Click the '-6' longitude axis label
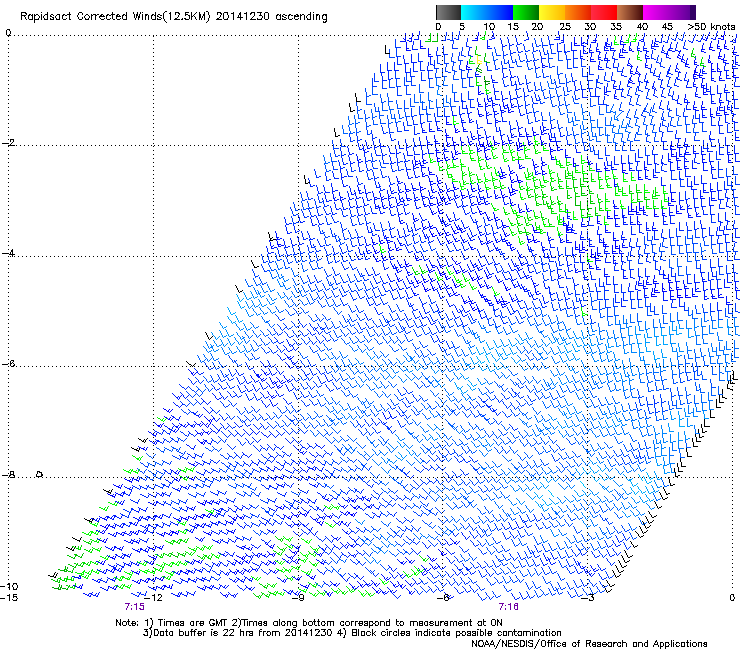The height and width of the screenshot is (650, 740). pos(443,598)
